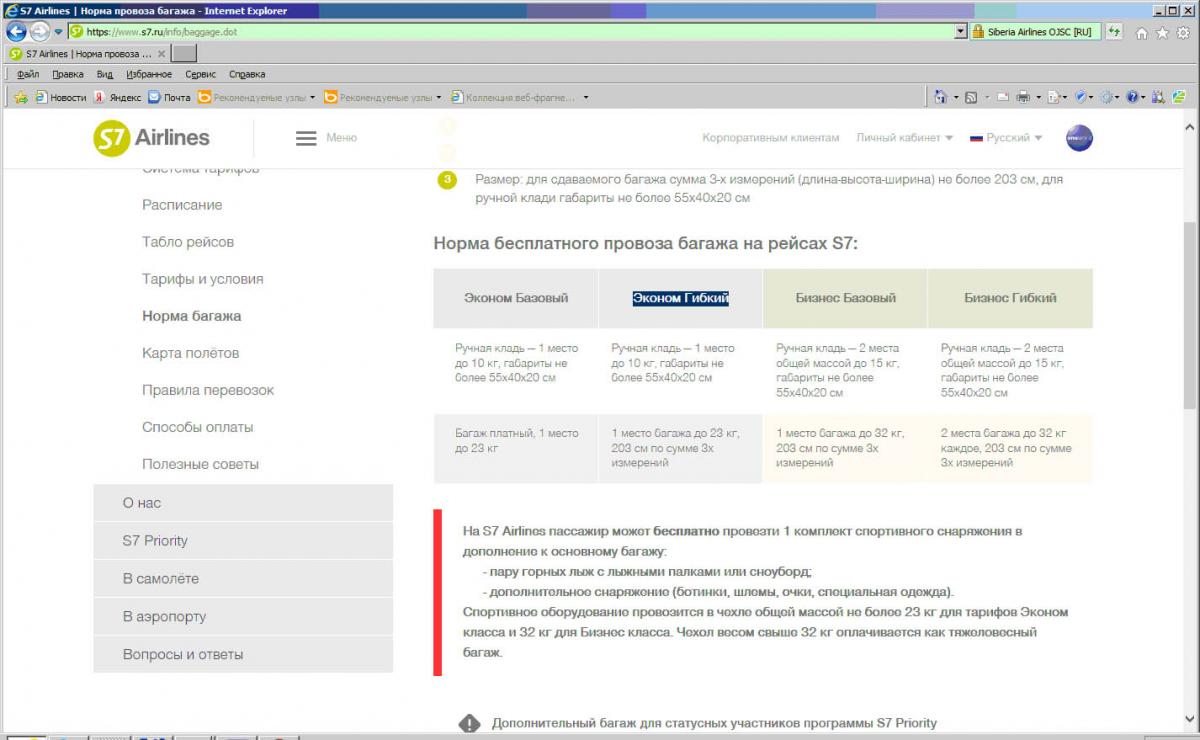
Task: Click the Read mail envelope icon
Action: [x=1003, y=97]
